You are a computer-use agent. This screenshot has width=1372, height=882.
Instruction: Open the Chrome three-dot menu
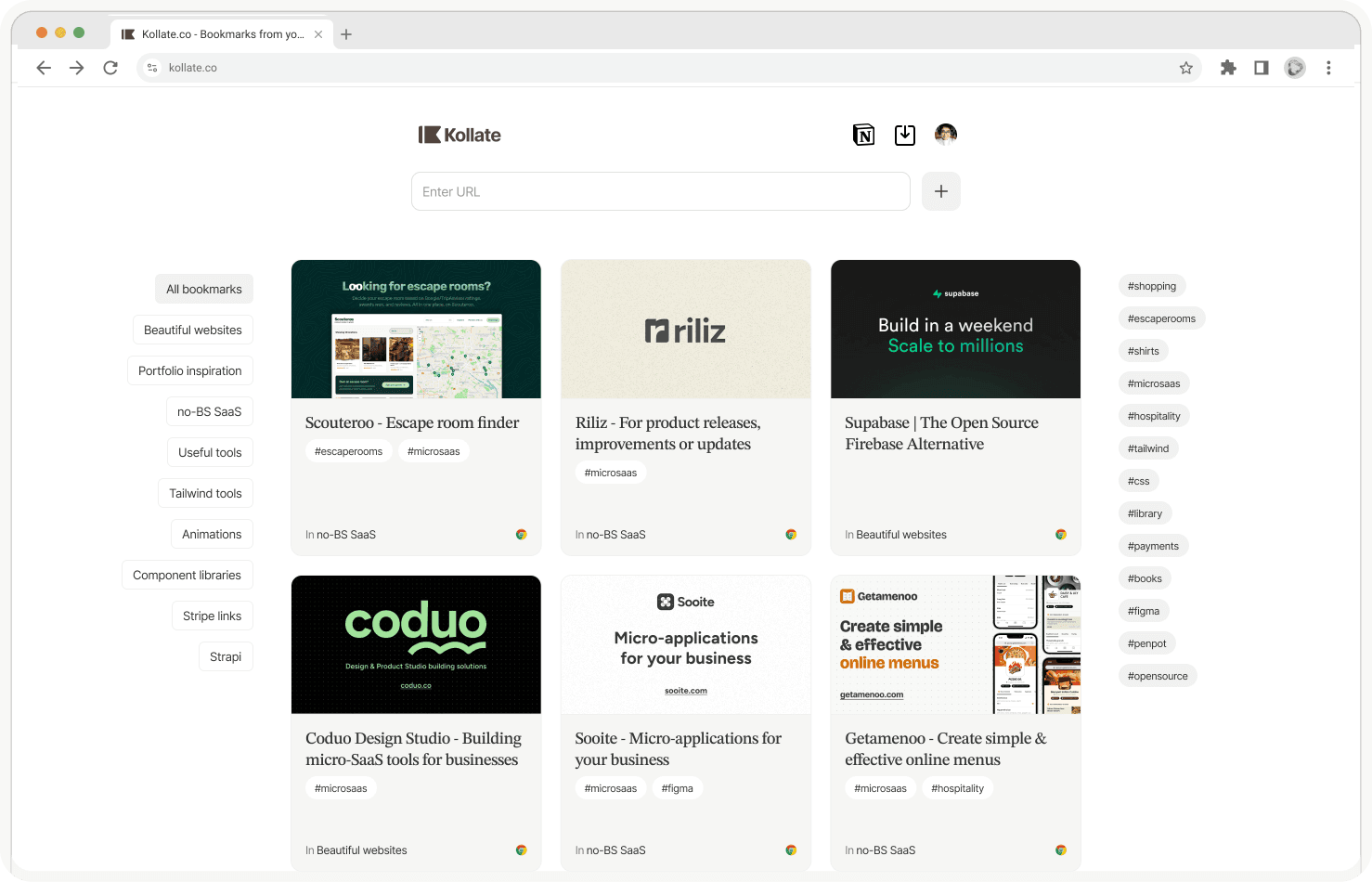tap(1328, 68)
